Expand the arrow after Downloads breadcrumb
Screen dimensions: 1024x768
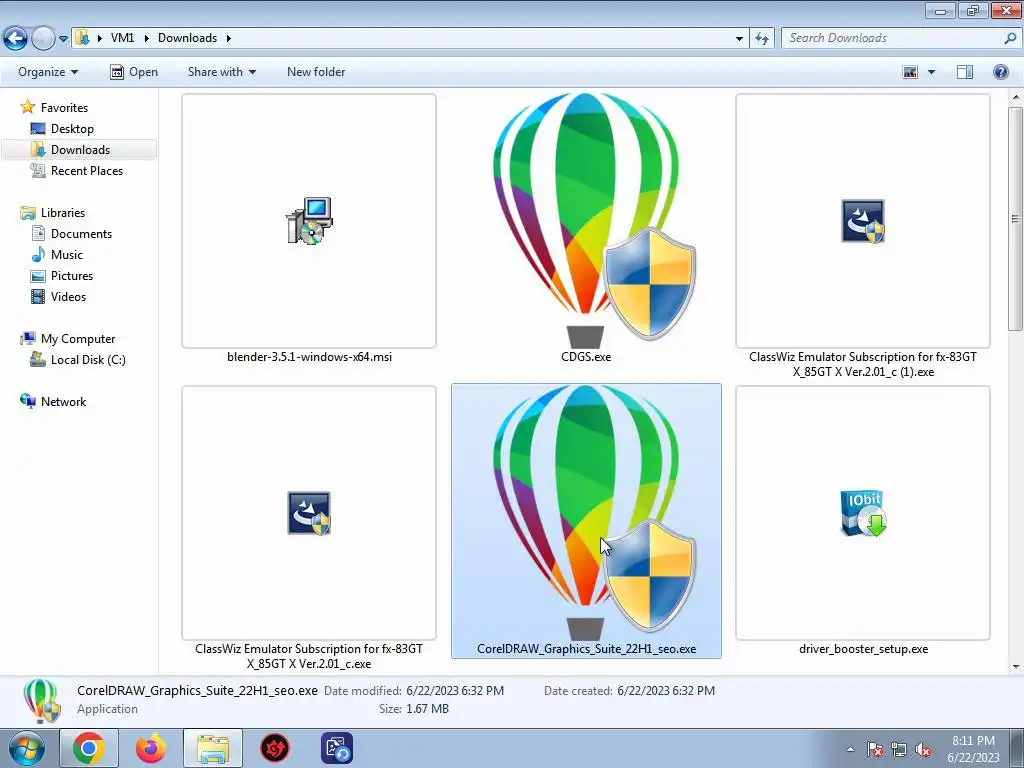click(229, 38)
